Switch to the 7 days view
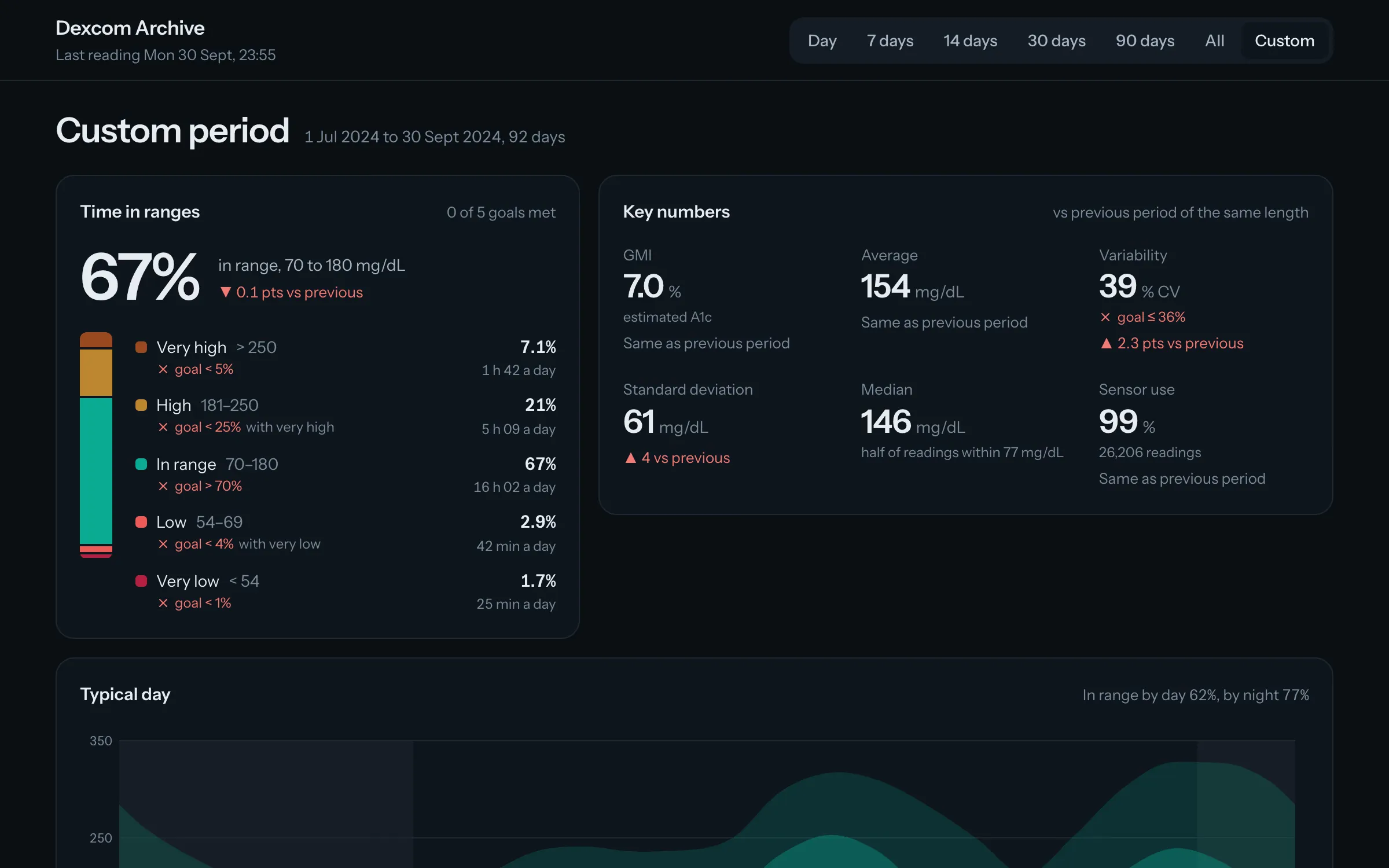 click(x=890, y=41)
